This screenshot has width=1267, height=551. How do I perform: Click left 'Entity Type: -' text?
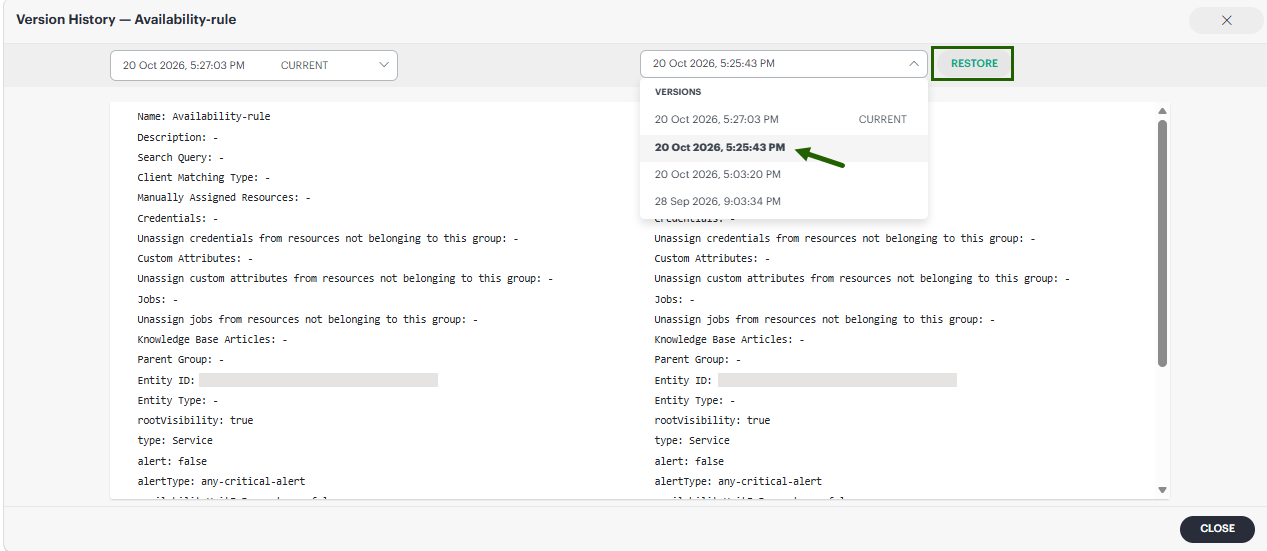pyautogui.click(x=178, y=400)
